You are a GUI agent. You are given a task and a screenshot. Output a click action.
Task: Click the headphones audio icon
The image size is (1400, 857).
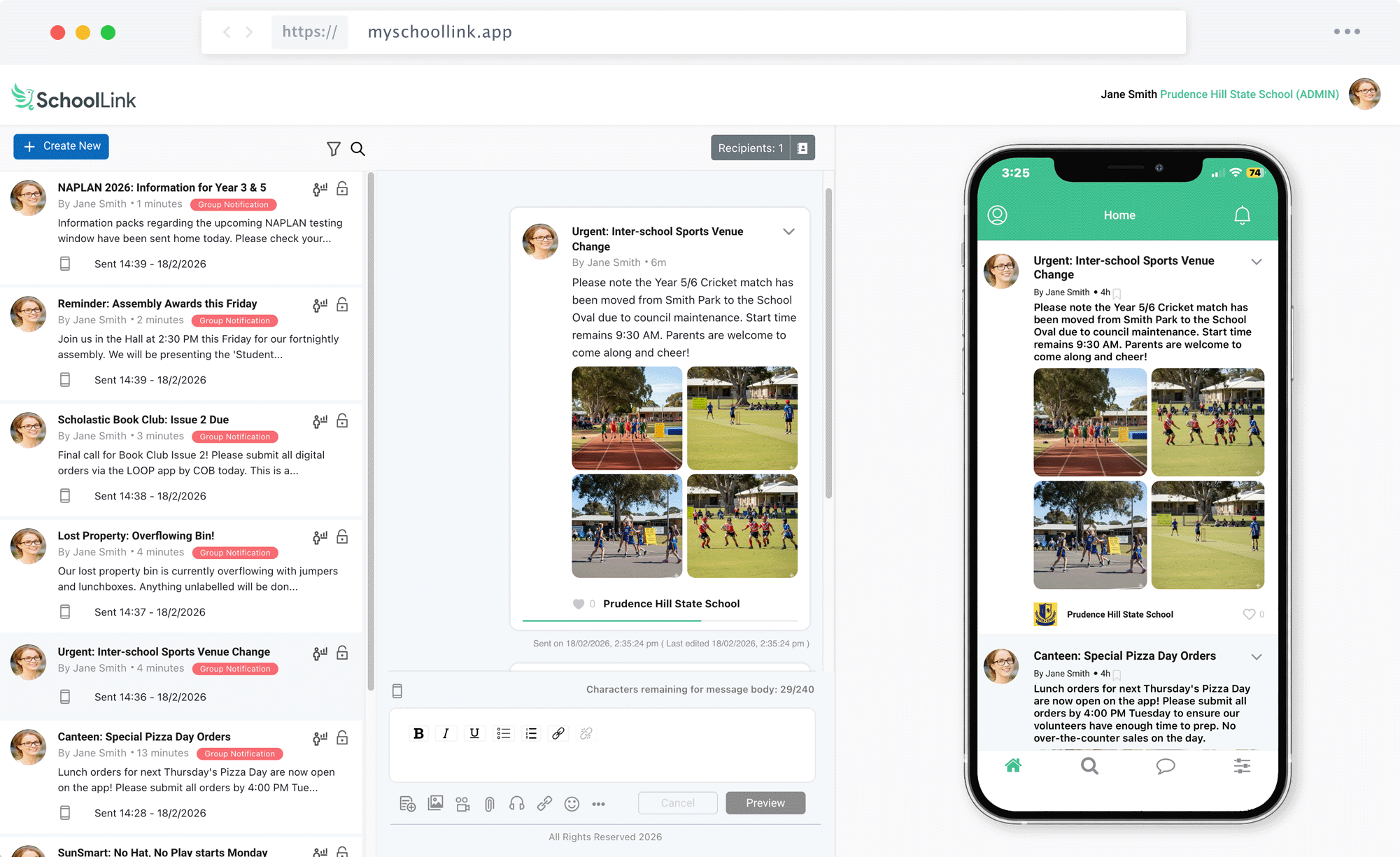click(x=516, y=803)
